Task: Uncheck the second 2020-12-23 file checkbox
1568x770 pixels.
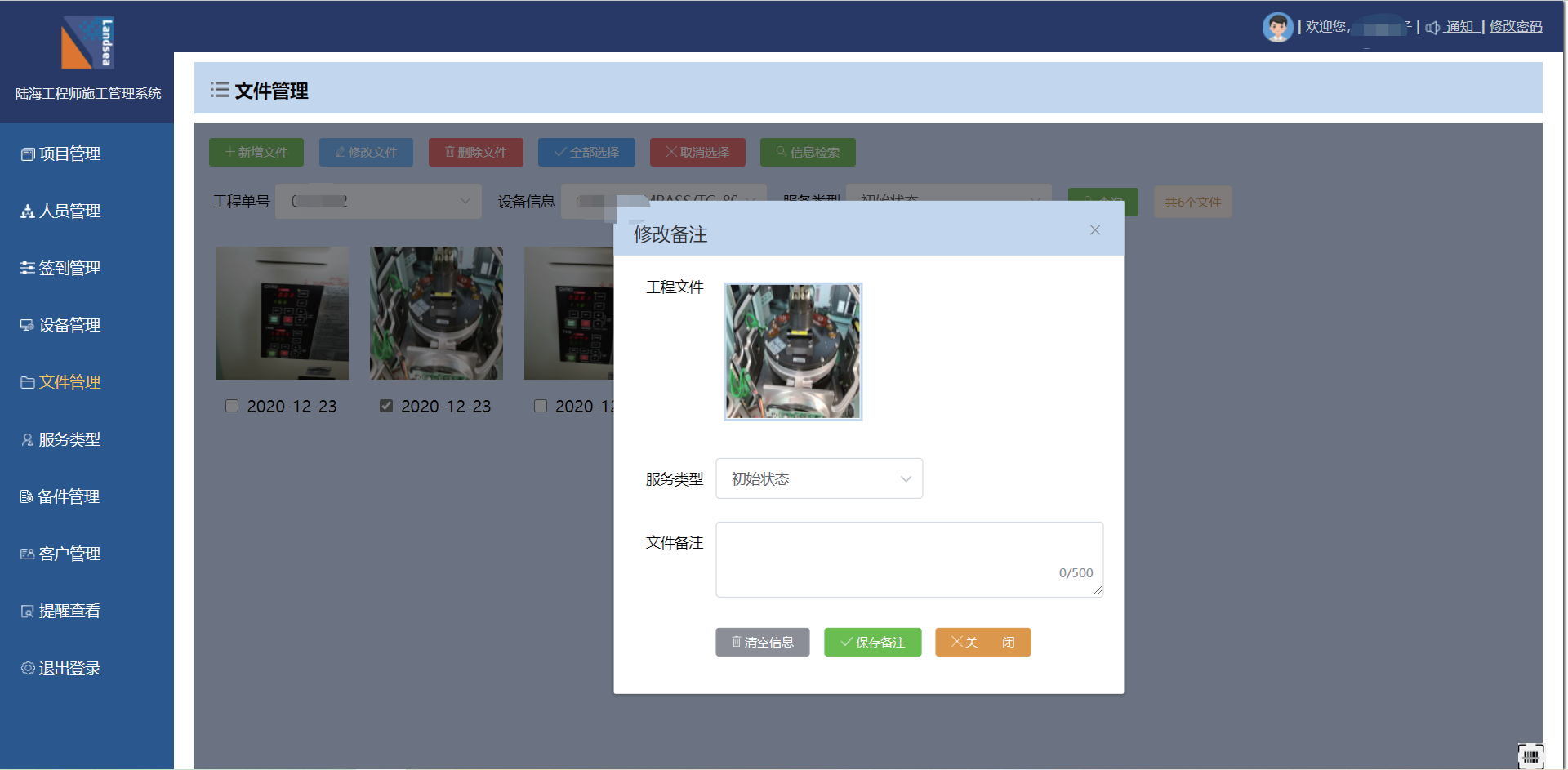Action: 386,406
